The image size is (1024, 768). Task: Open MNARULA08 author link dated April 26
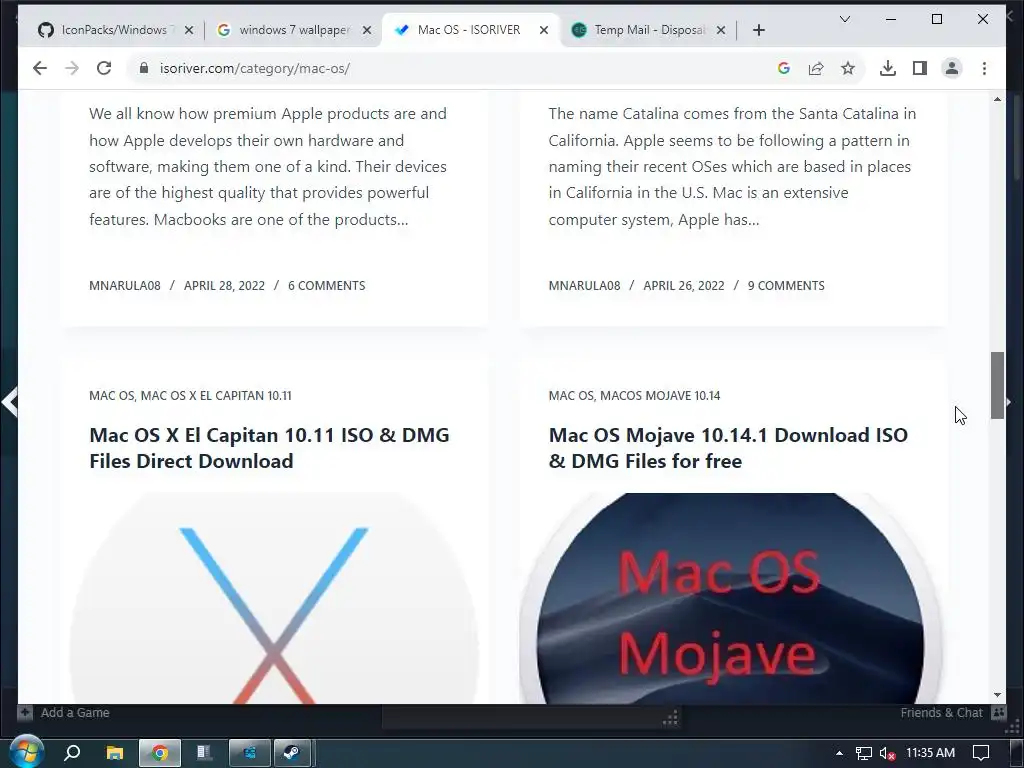click(x=584, y=285)
